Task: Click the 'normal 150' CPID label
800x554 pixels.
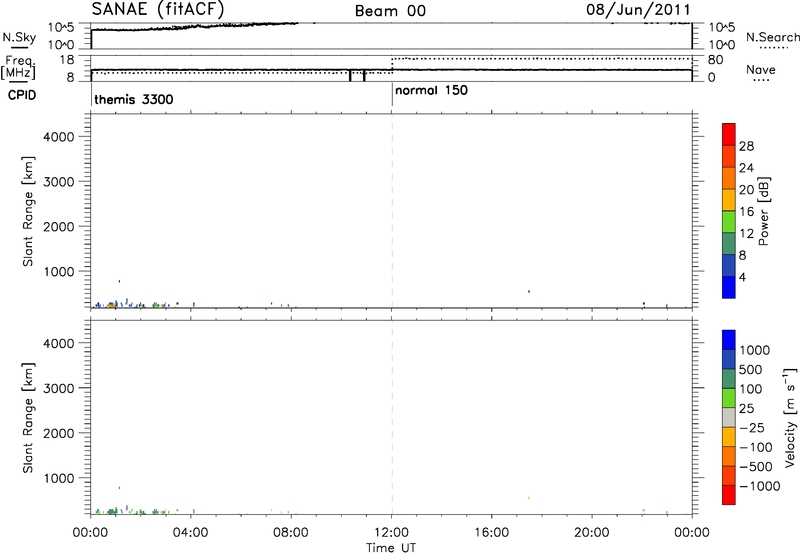Action: tap(431, 90)
